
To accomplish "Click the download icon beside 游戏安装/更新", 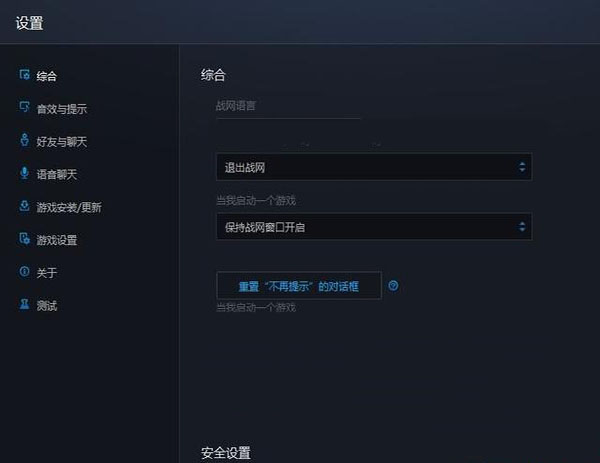I will click(24, 206).
